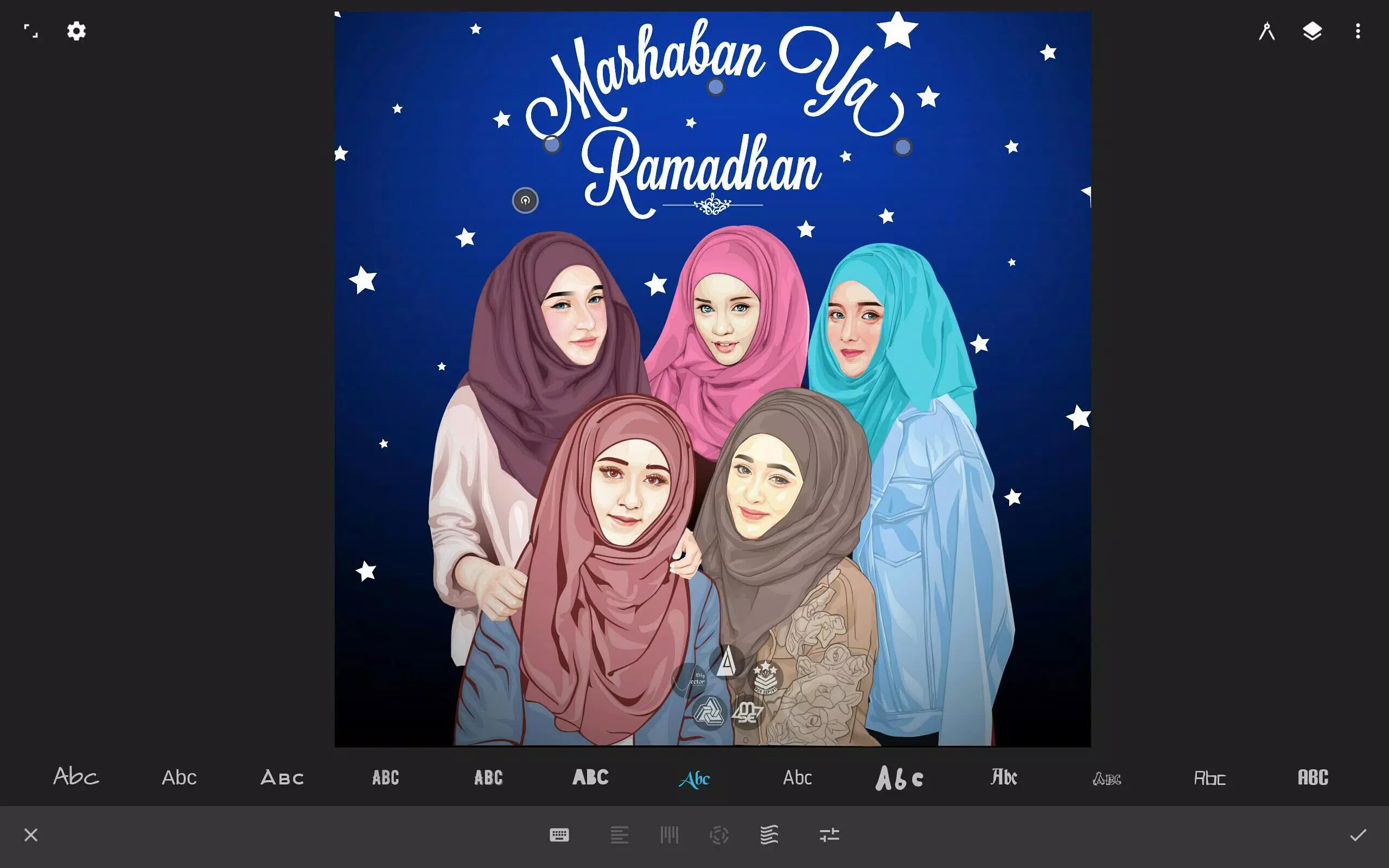Select the ornate decorative ABC font
The width and height of the screenshot is (1389, 868).
[1107, 778]
